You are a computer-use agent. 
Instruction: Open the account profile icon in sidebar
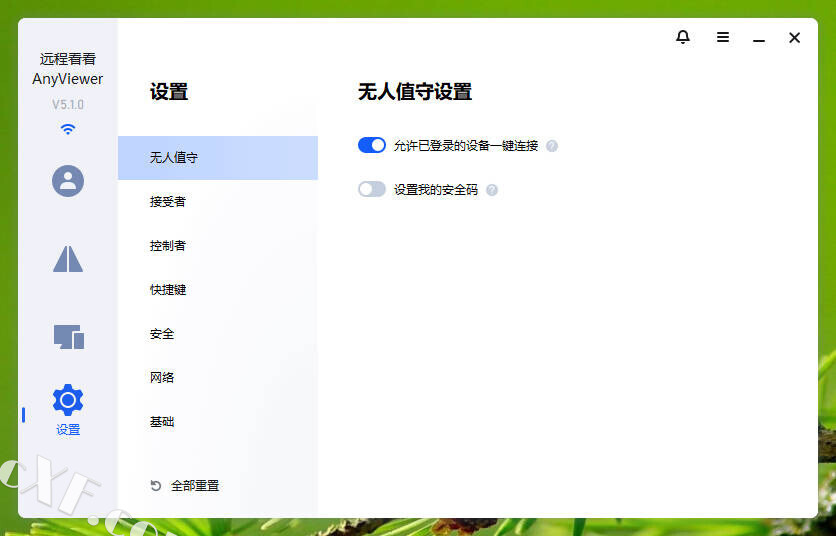[68, 181]
